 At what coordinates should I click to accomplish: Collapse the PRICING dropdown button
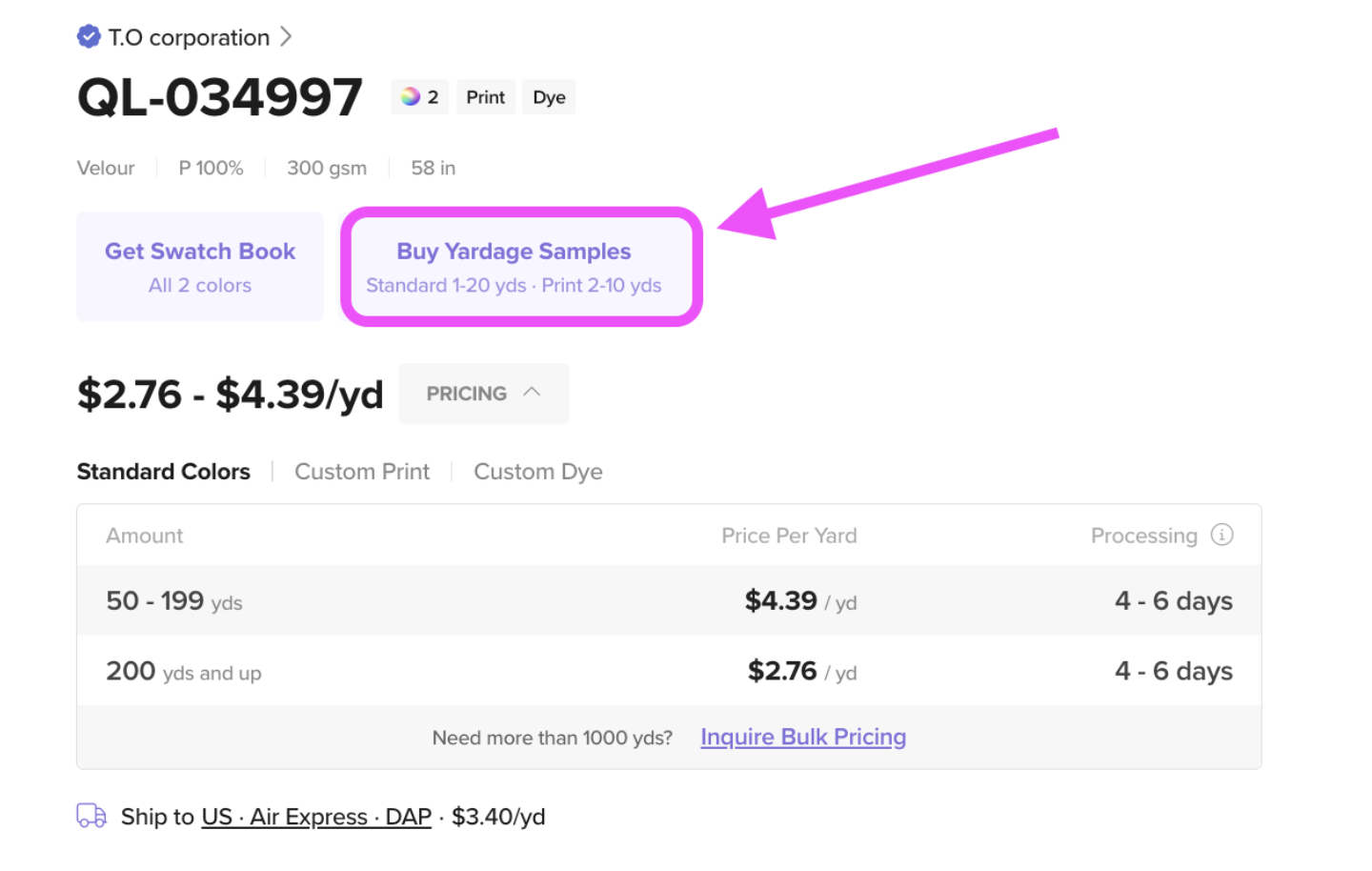click(483, 394)
